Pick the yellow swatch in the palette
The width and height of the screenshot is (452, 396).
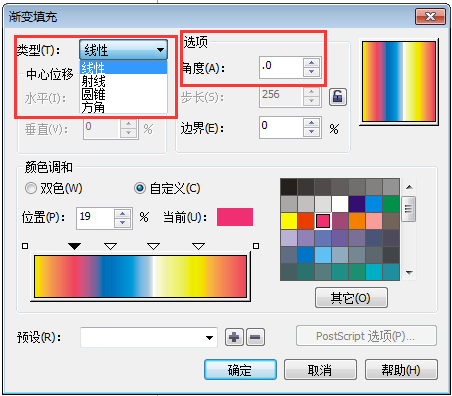289,221
